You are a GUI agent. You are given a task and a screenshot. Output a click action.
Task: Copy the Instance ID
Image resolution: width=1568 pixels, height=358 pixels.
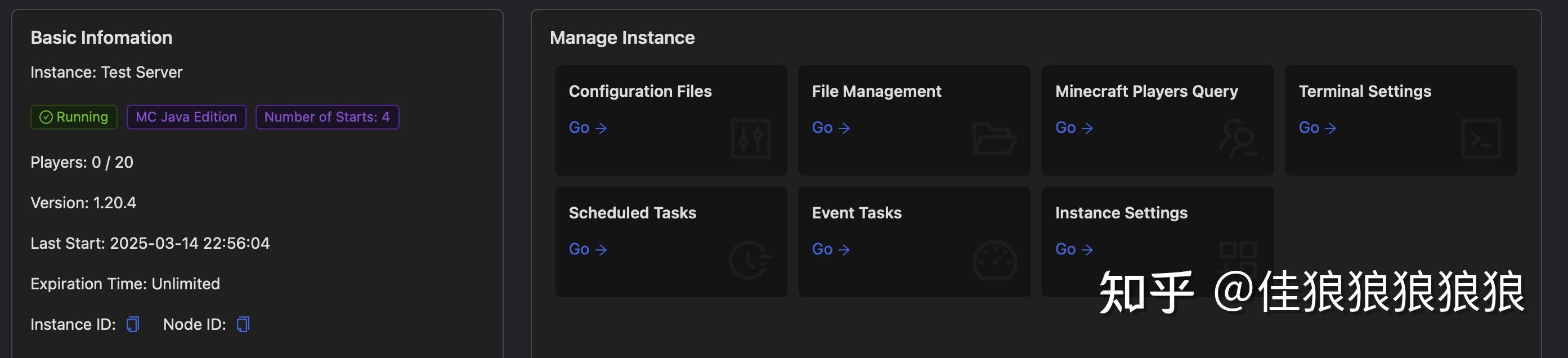[x=133, y=325]
